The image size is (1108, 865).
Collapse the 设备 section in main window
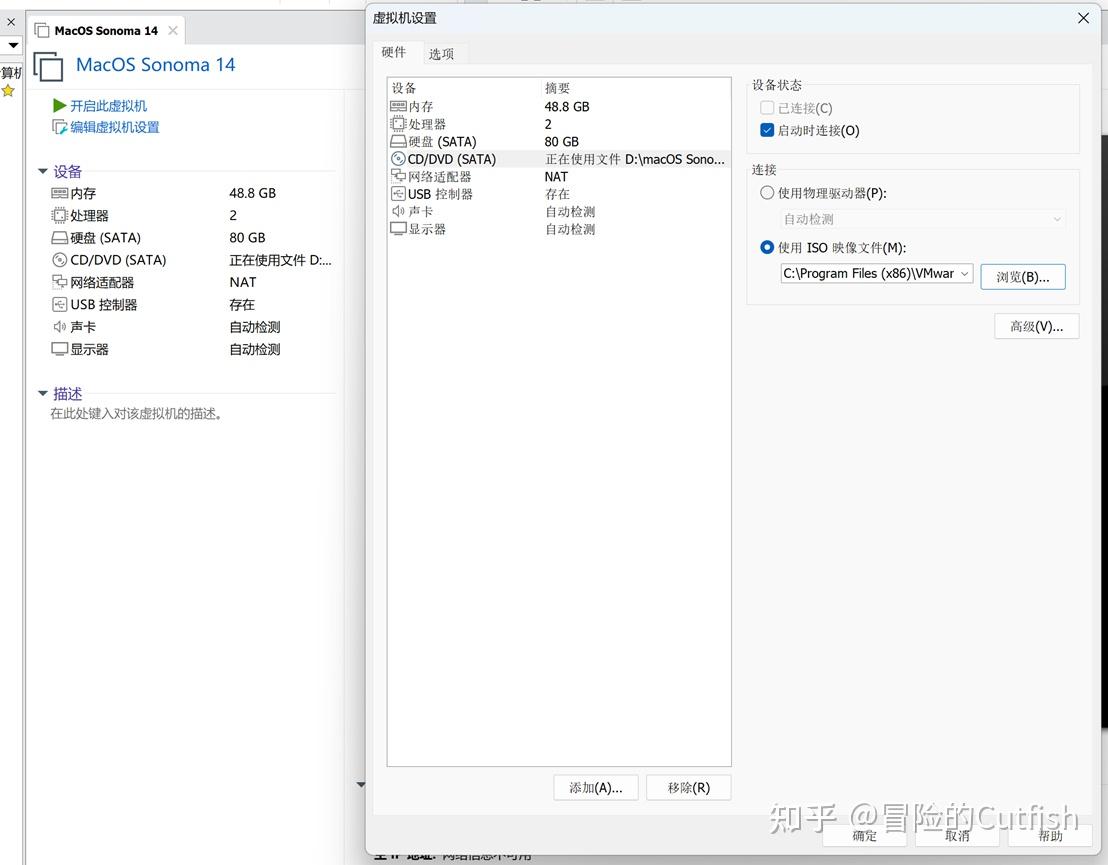pyautogui.click(x=42, y=171)
